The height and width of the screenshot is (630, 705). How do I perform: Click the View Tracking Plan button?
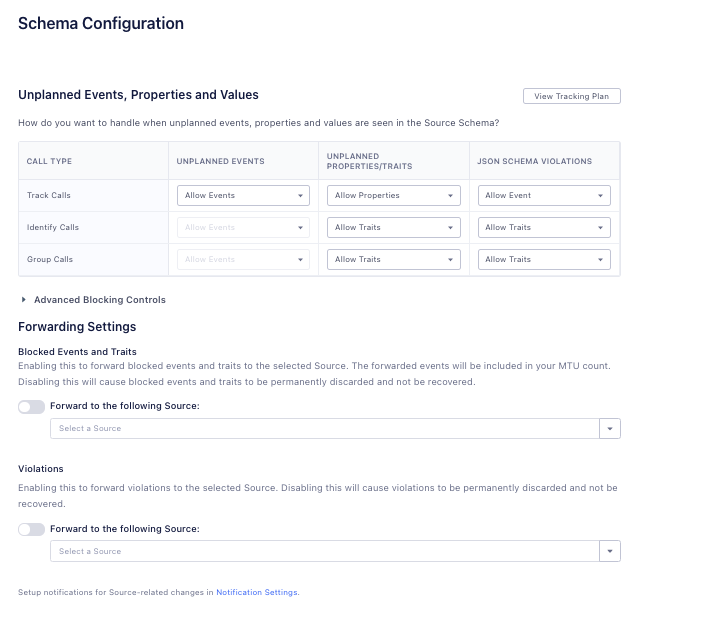571,96
